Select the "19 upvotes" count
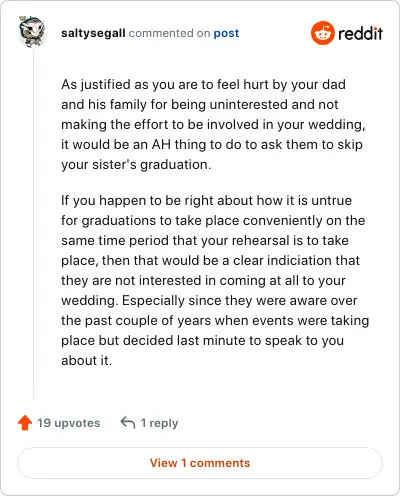This screenshot has width=400, height=496. coord(69,423)
